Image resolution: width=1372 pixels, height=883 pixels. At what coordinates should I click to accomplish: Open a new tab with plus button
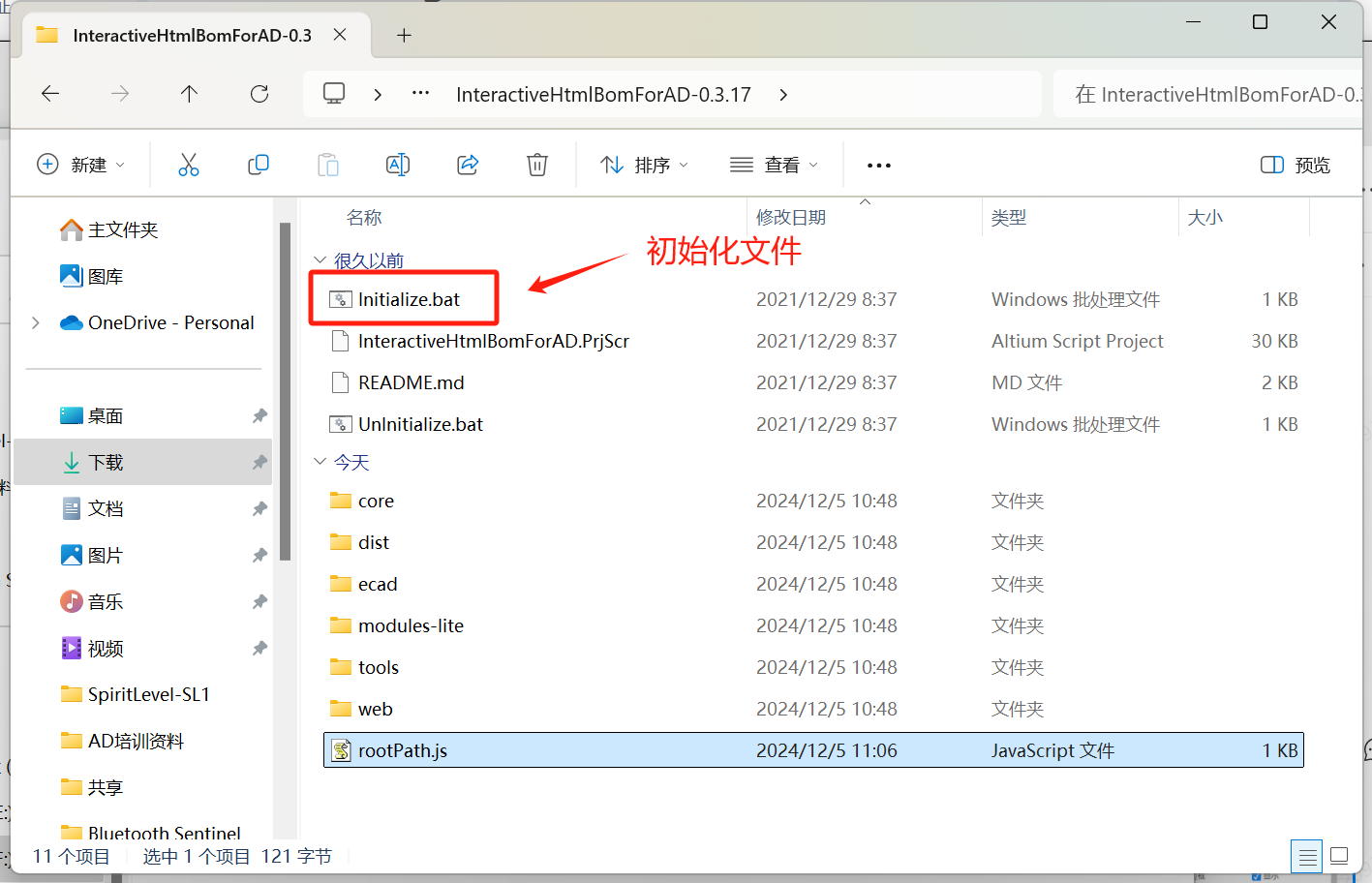pos(404,36)
